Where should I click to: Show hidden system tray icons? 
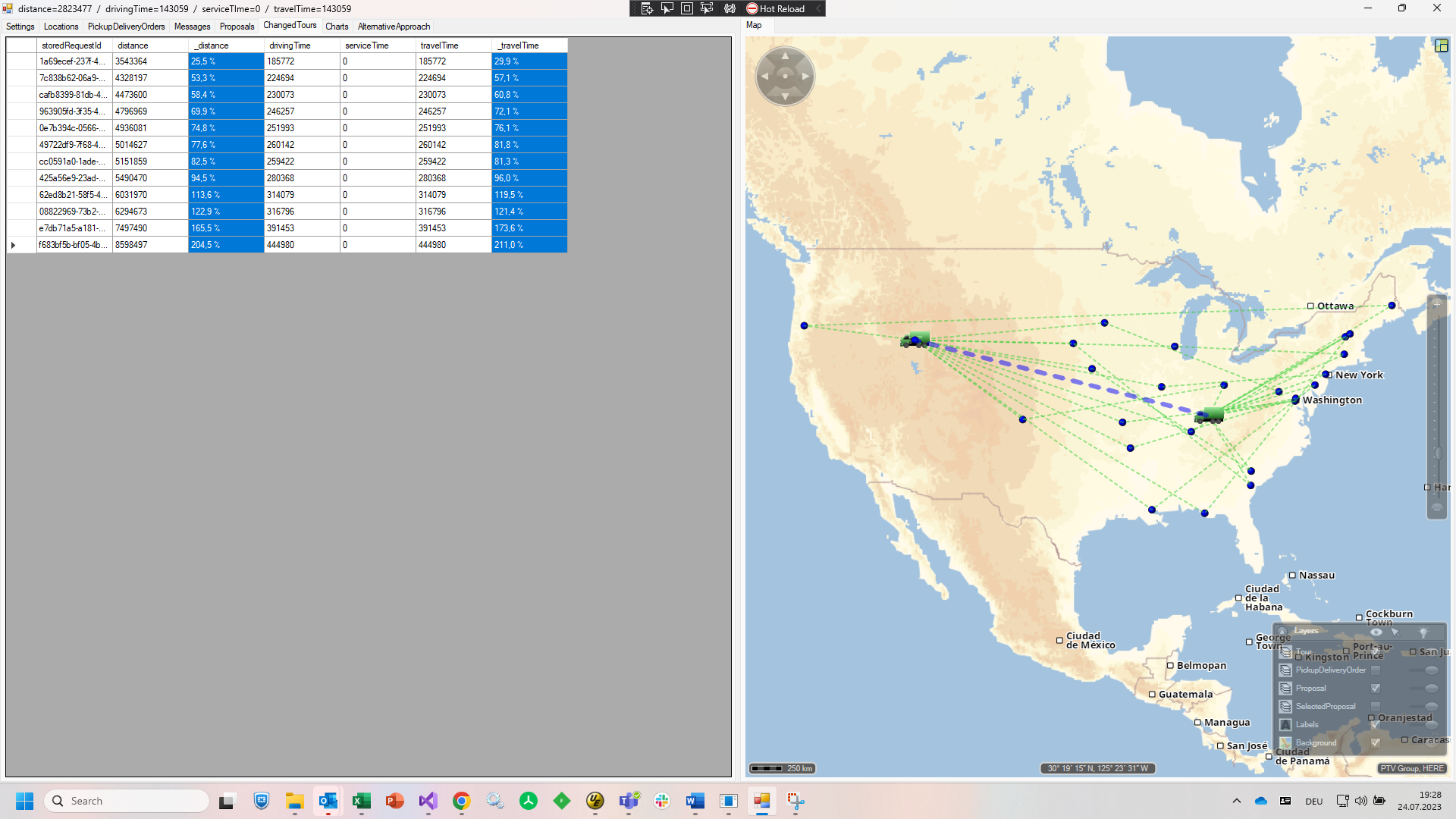pyautogui.click(x=1237, y=801)
